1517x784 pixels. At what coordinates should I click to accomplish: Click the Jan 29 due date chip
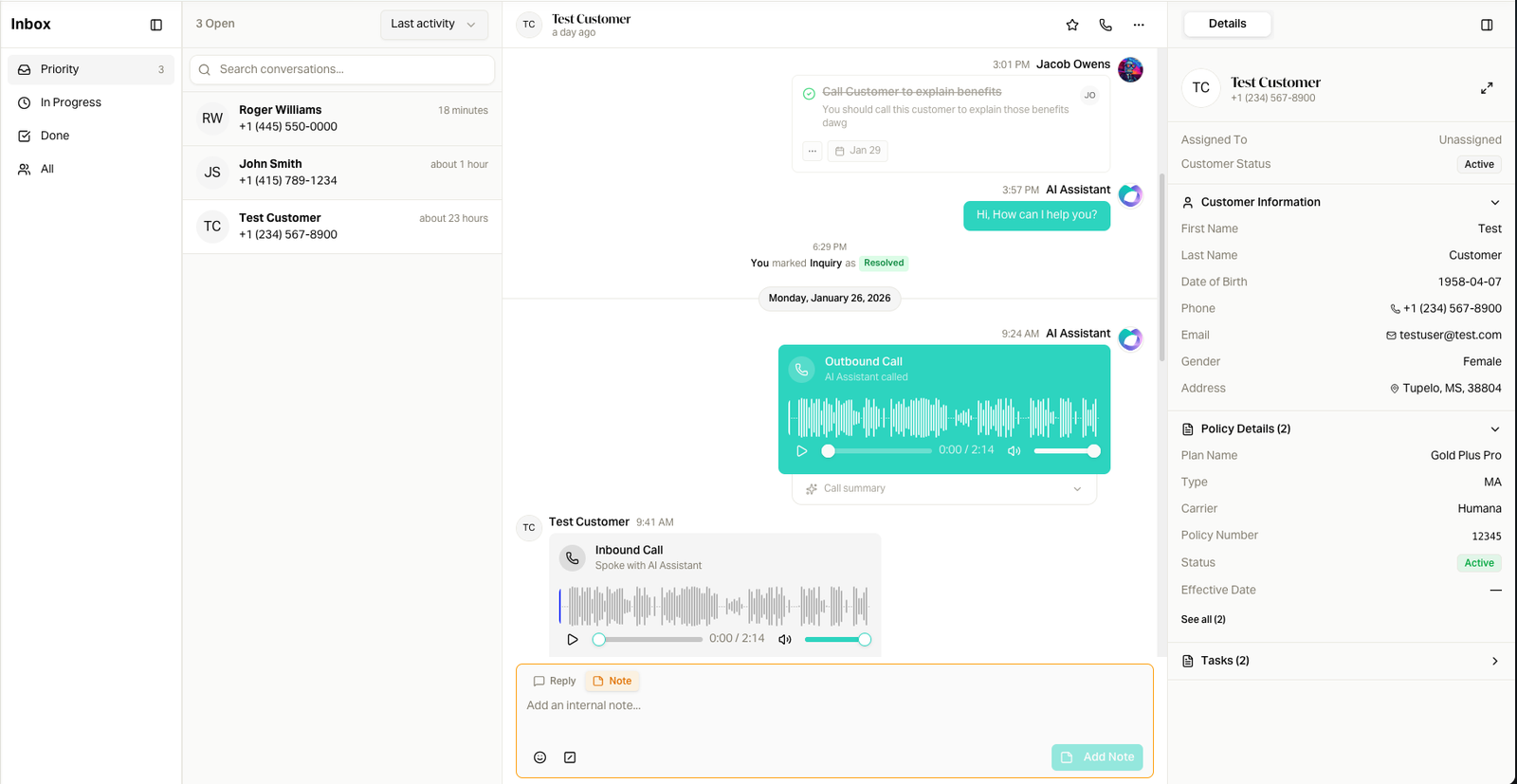[x=858, y=151]
